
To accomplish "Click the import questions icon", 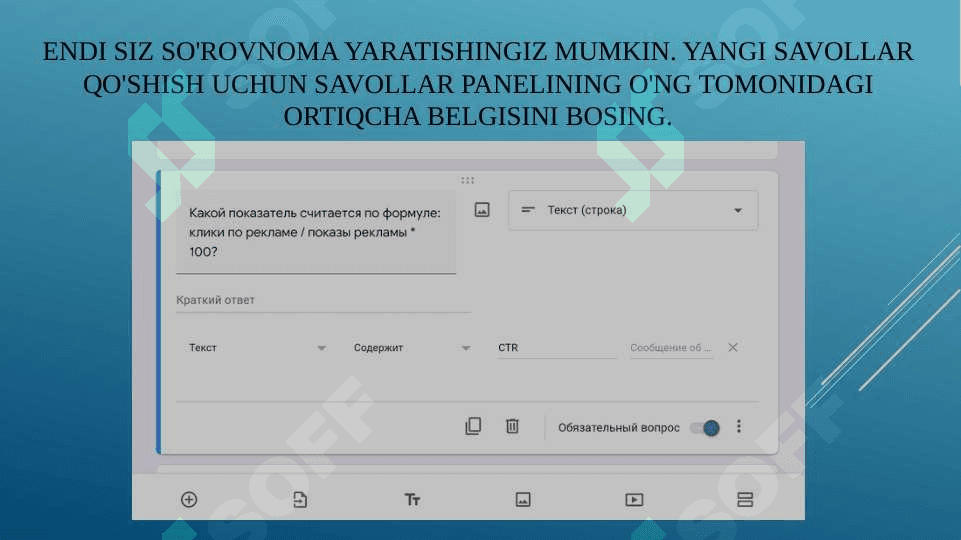I will (x=300, y=500).
